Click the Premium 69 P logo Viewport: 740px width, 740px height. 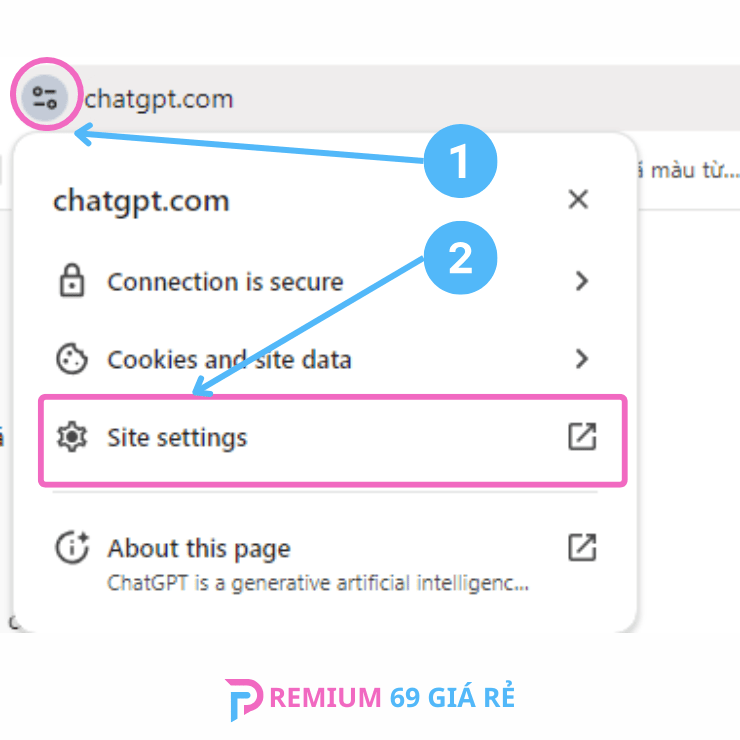pyautogui.click(x=244, y=699)
